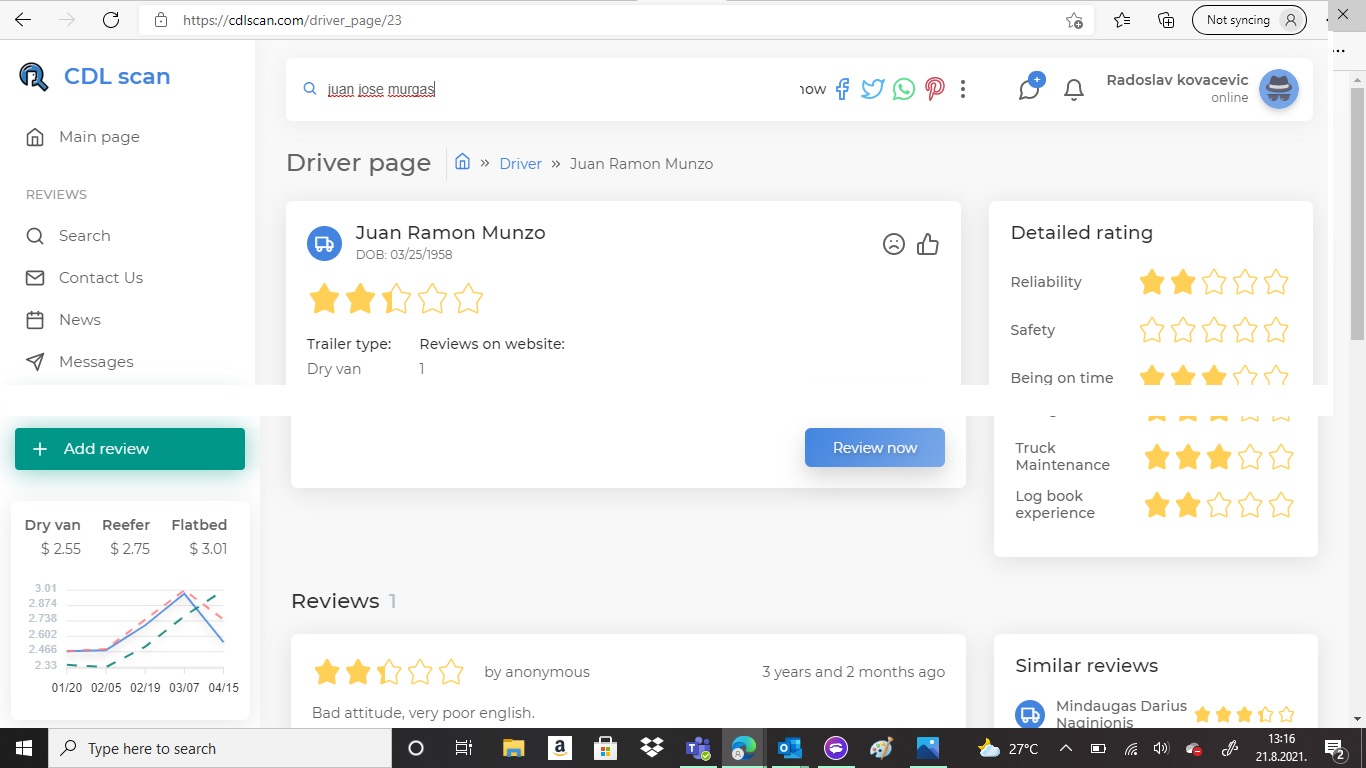Click the WhatsApp share icon
This screenshot has width=1366, height=768.
[904, 89]
